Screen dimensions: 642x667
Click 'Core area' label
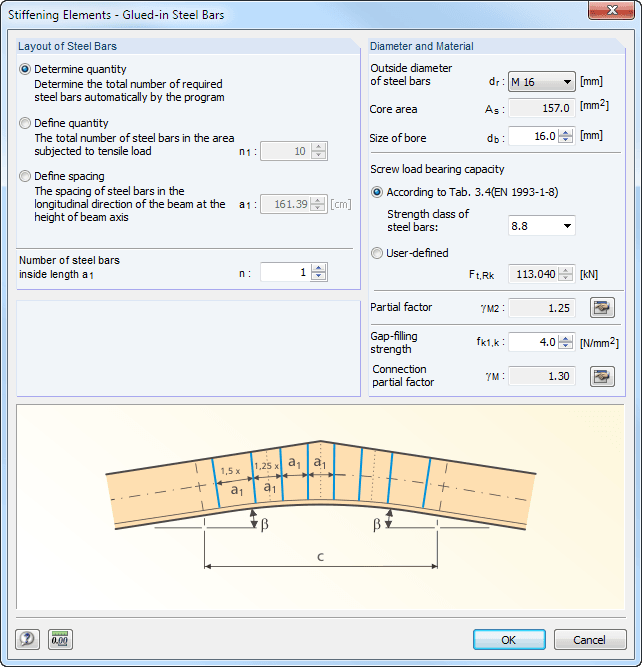click(393, 109)
